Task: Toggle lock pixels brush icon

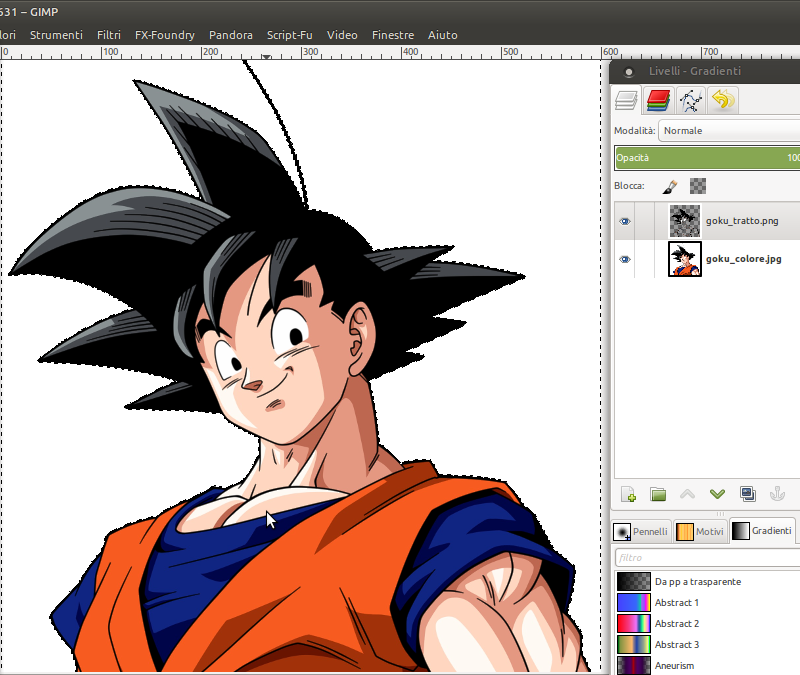Action: (671, 186)
